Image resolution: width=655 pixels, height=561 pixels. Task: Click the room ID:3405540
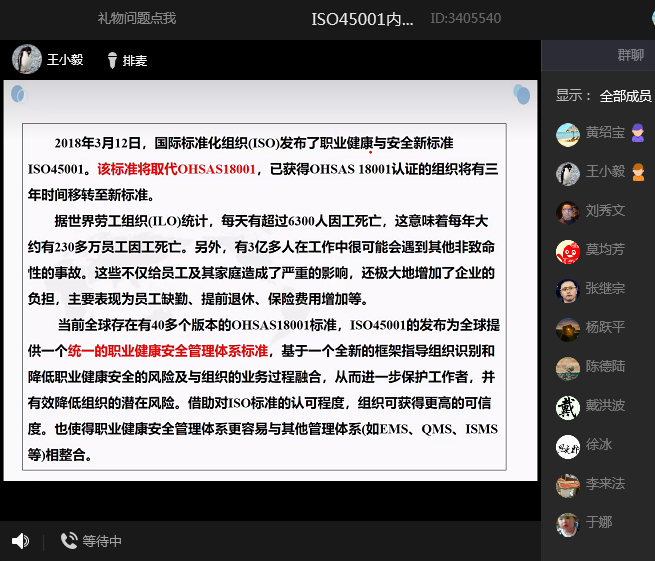click(x=466, y=18)
